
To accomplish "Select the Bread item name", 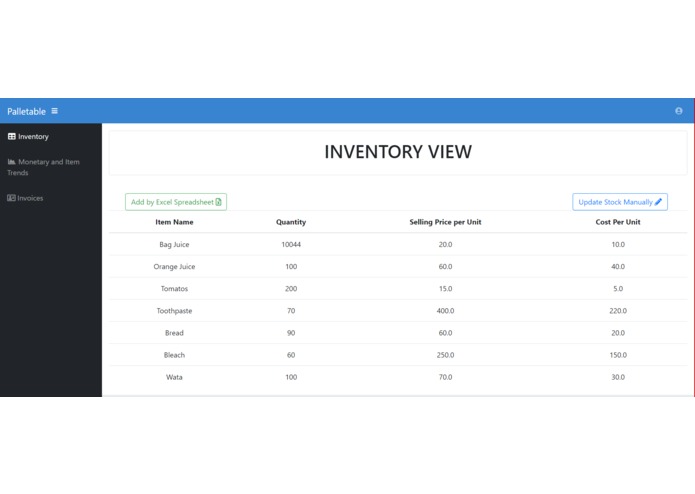I will point(174,333).
